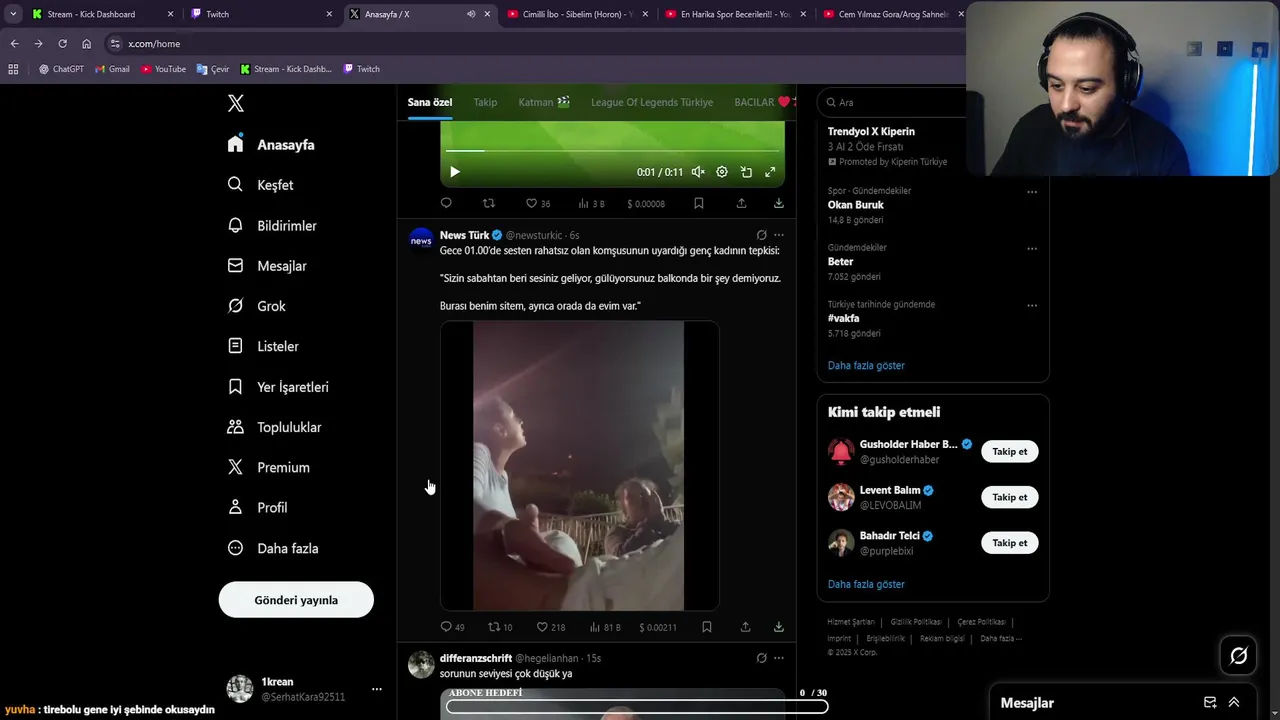Like the post with 36 likes
1280x720 pixels.
538,203
